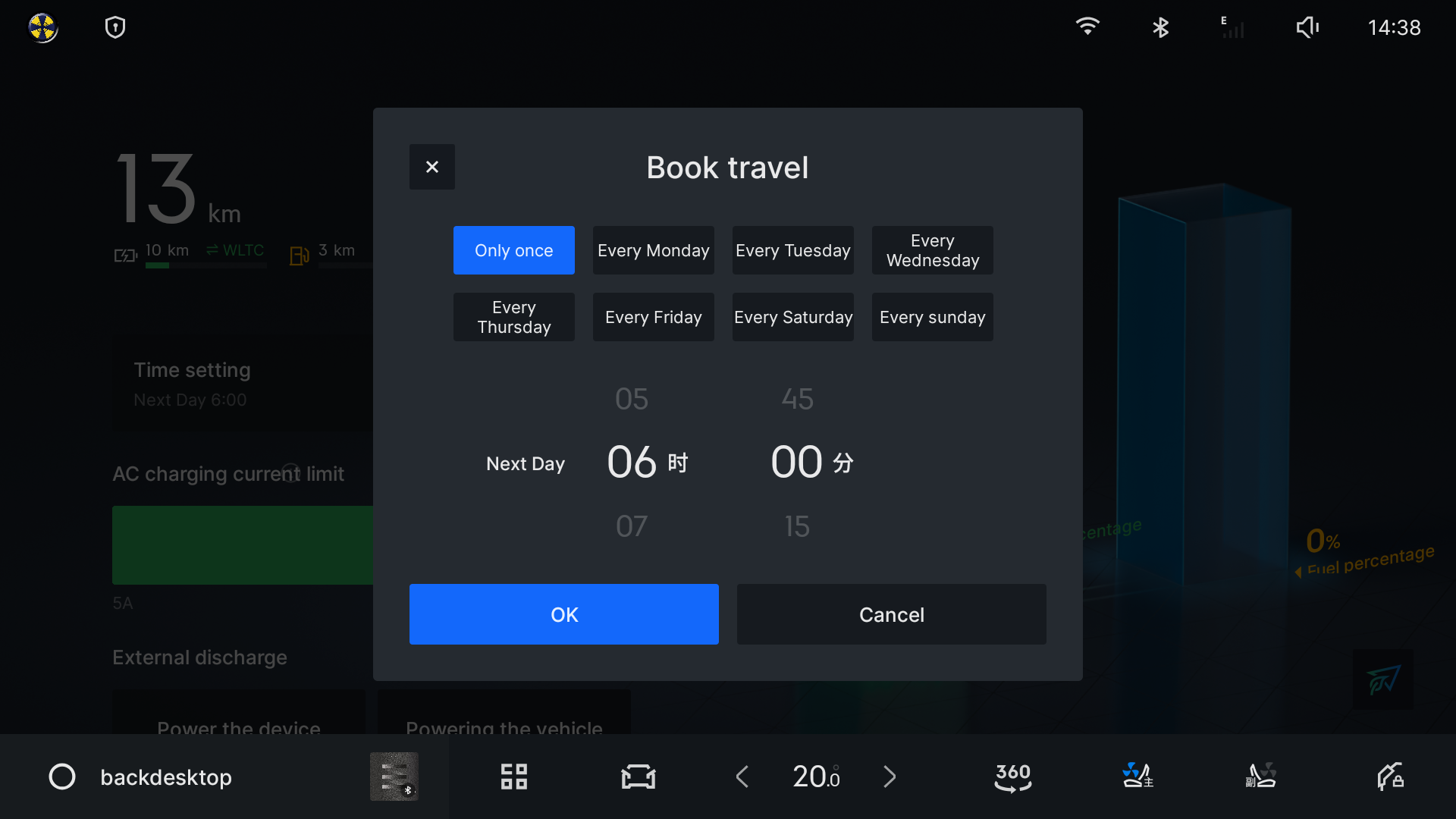
Task: Confirm booking with OK button
Action: pos(563,614)
